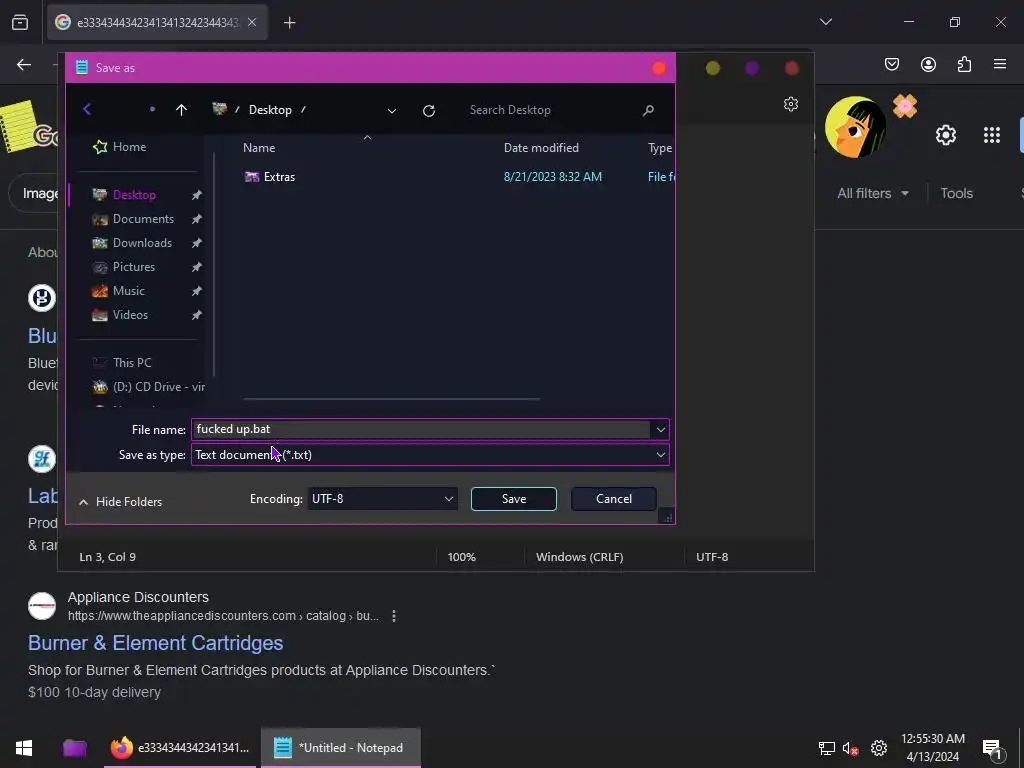Open a new Firefox tab
The height and width of the screenshot is (768, 1024).
(290, 23)
